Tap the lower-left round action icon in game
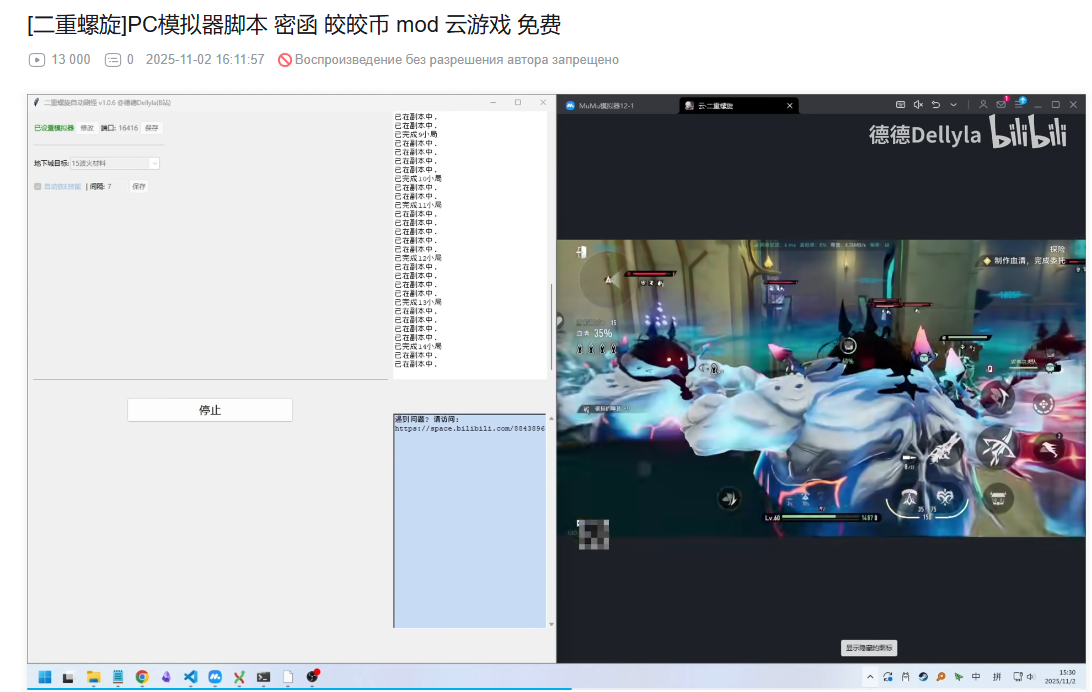The width and height of the screenshot is (1092, 692). (728, 498)
